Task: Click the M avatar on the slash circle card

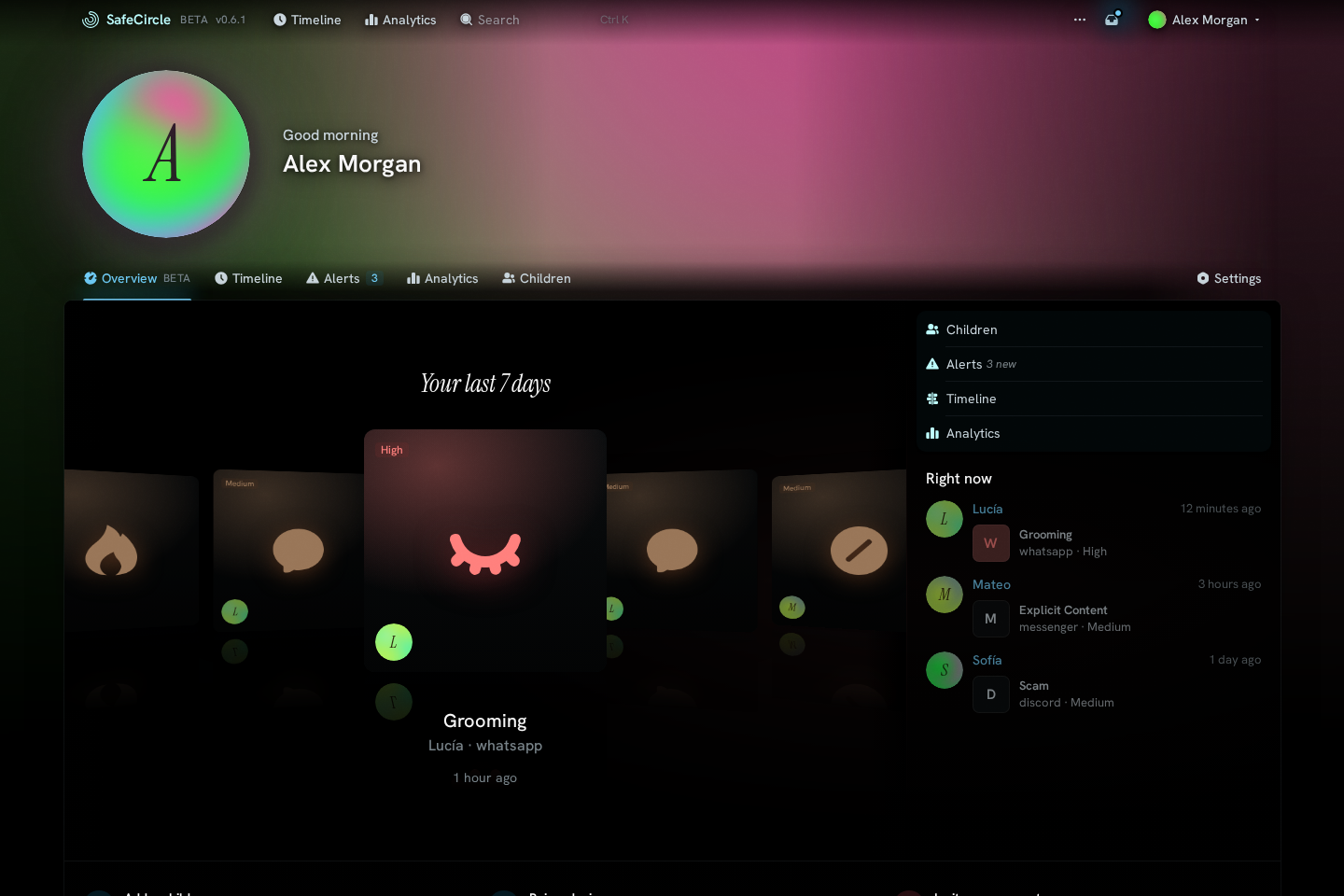Action: [x=792, y=608]
